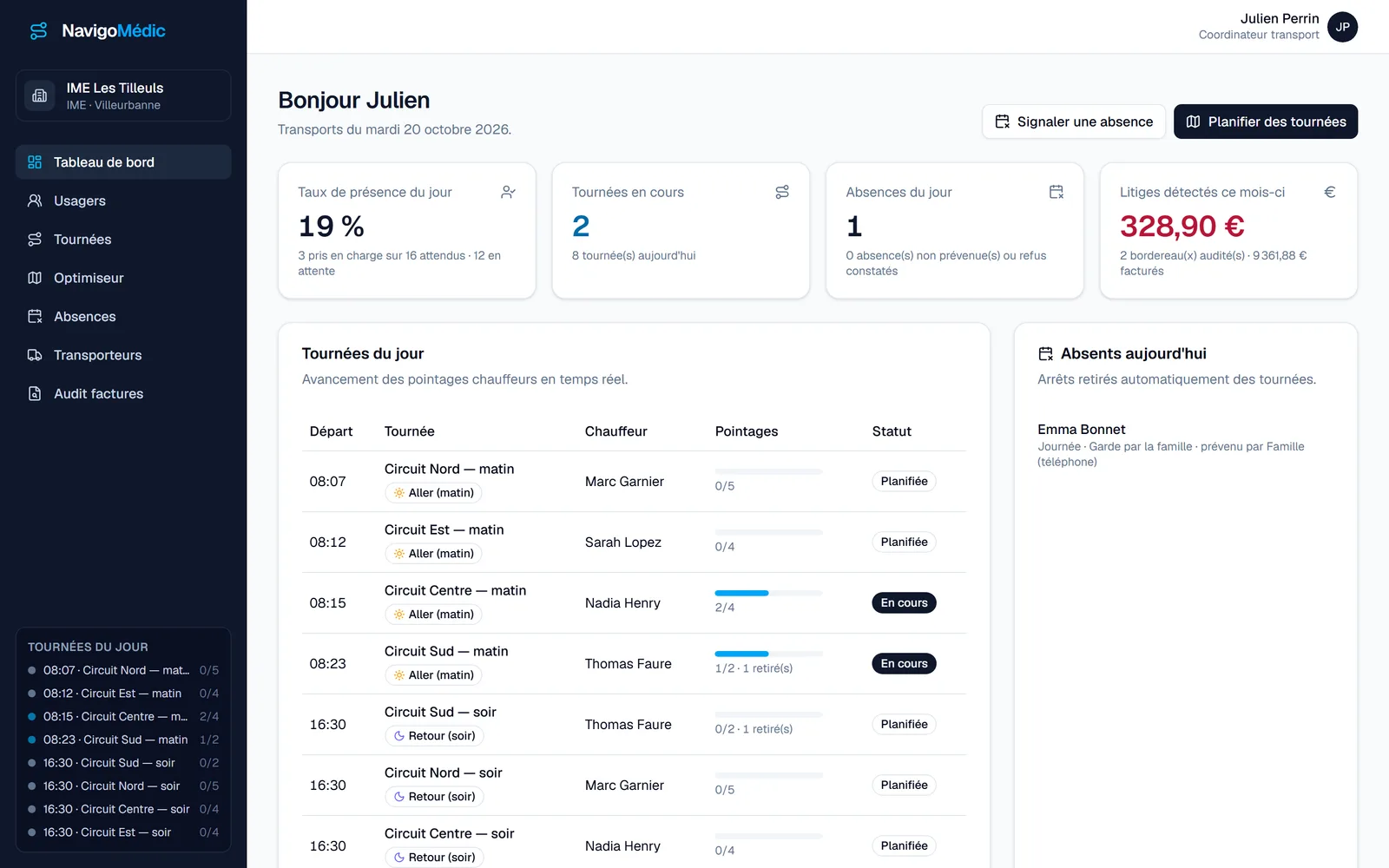The image size is (1389, 868).
Task: Click the JP user avatar
Action: [1342, 27]
